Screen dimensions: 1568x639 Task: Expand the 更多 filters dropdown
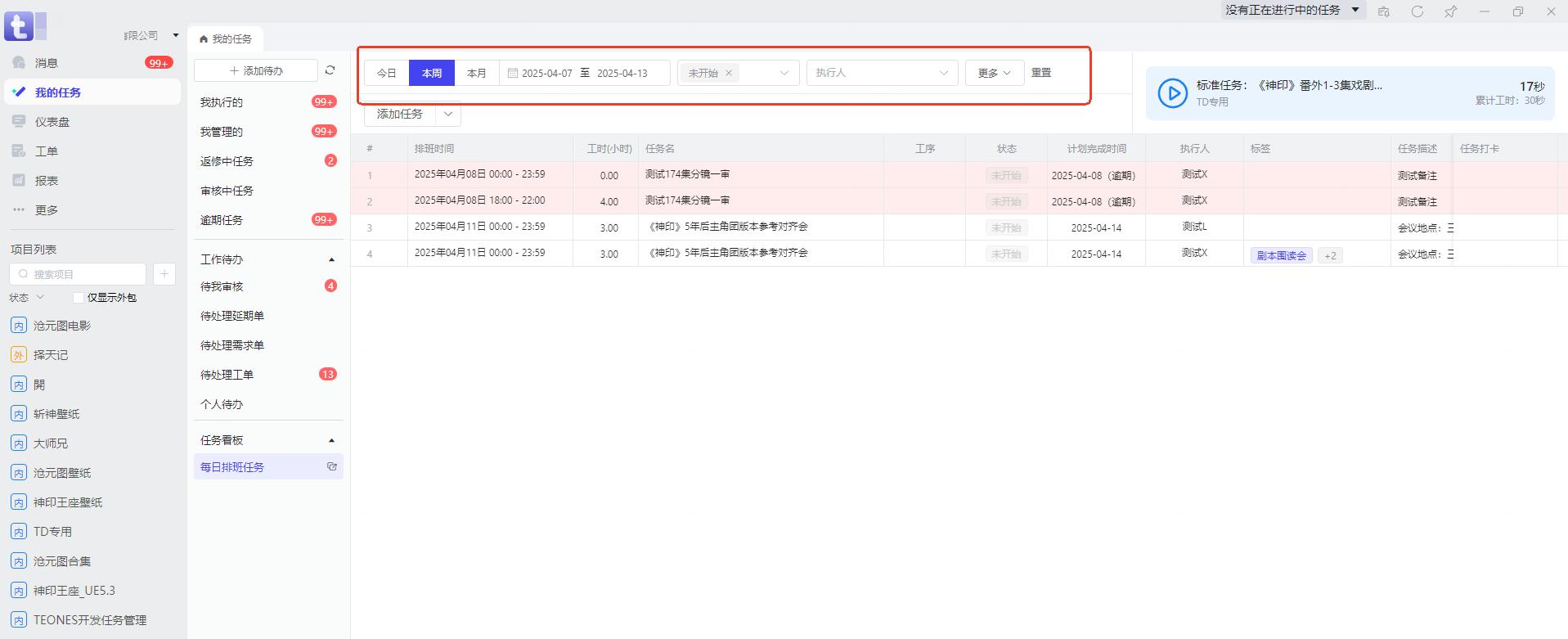(994, 73)
